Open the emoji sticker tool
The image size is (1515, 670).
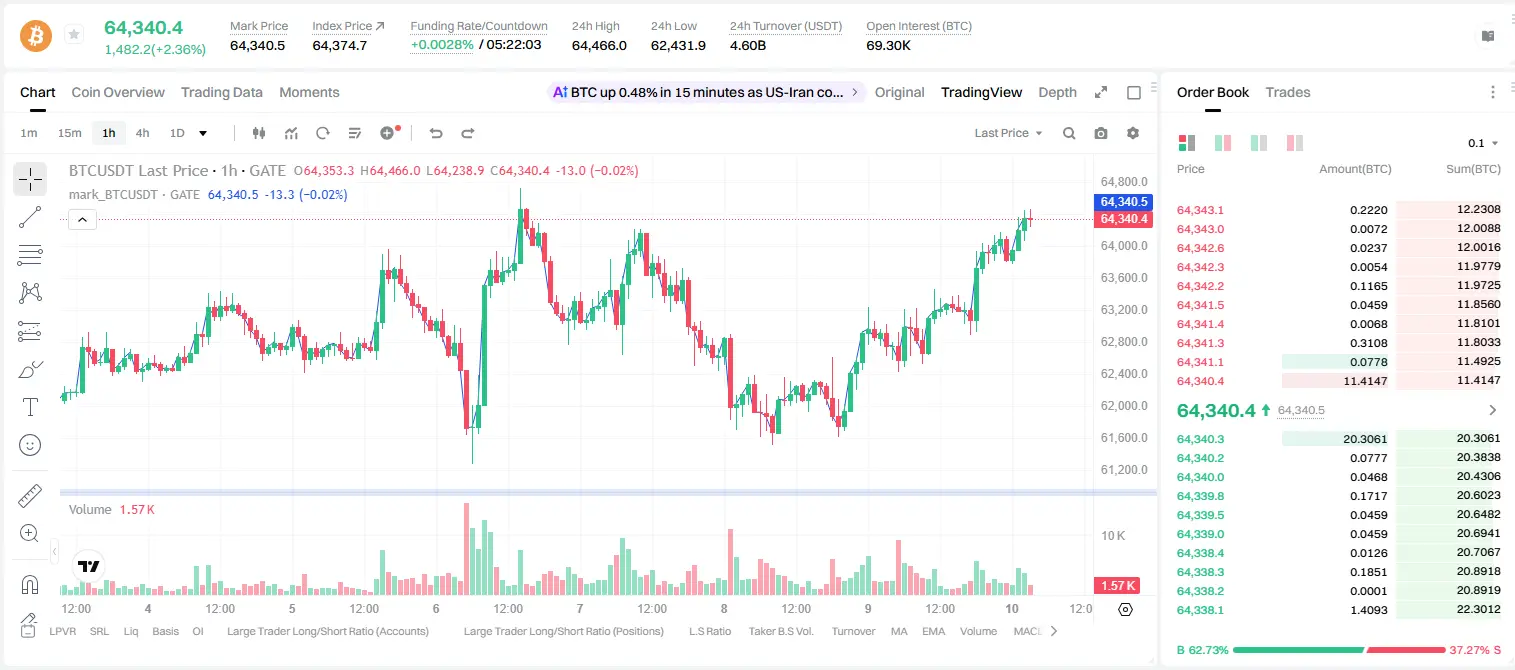click(x=30, y=445)
